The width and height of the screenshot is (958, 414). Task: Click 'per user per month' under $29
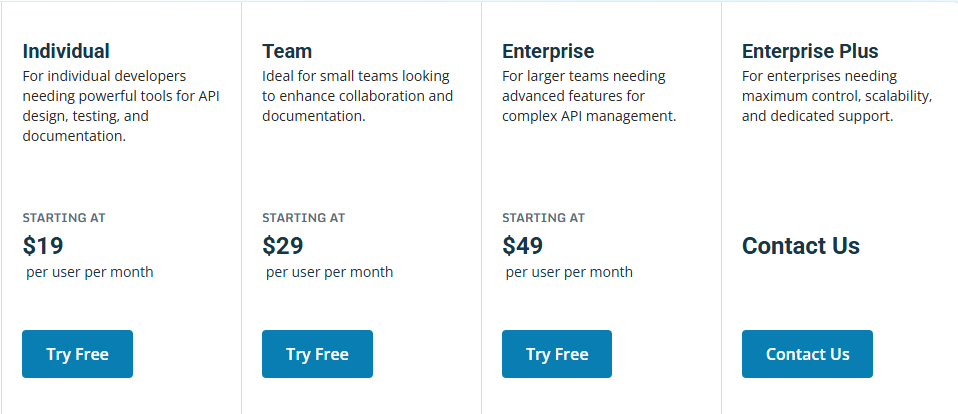click(329, 272)
